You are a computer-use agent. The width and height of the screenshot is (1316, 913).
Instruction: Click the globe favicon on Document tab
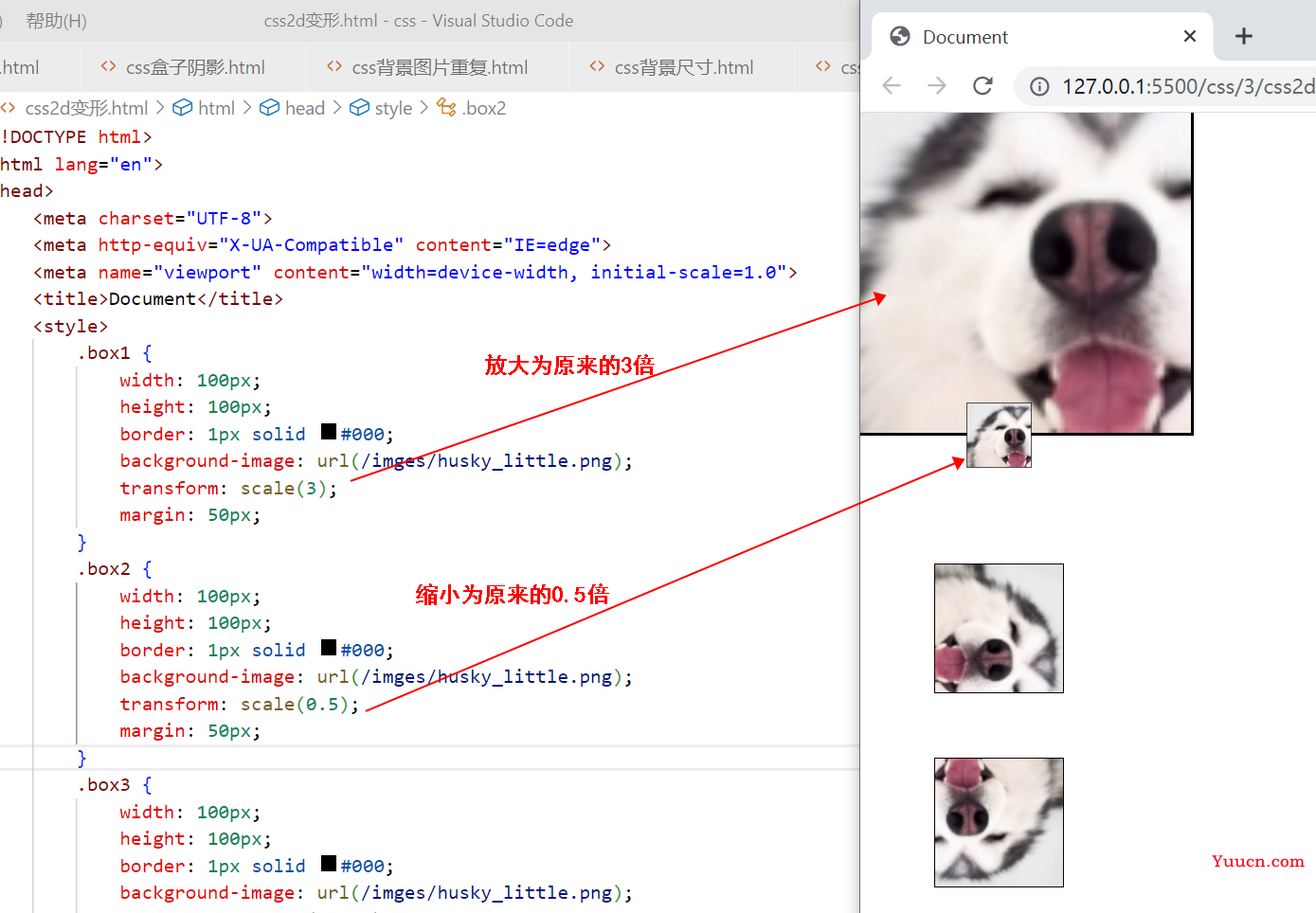pos(900,36)
